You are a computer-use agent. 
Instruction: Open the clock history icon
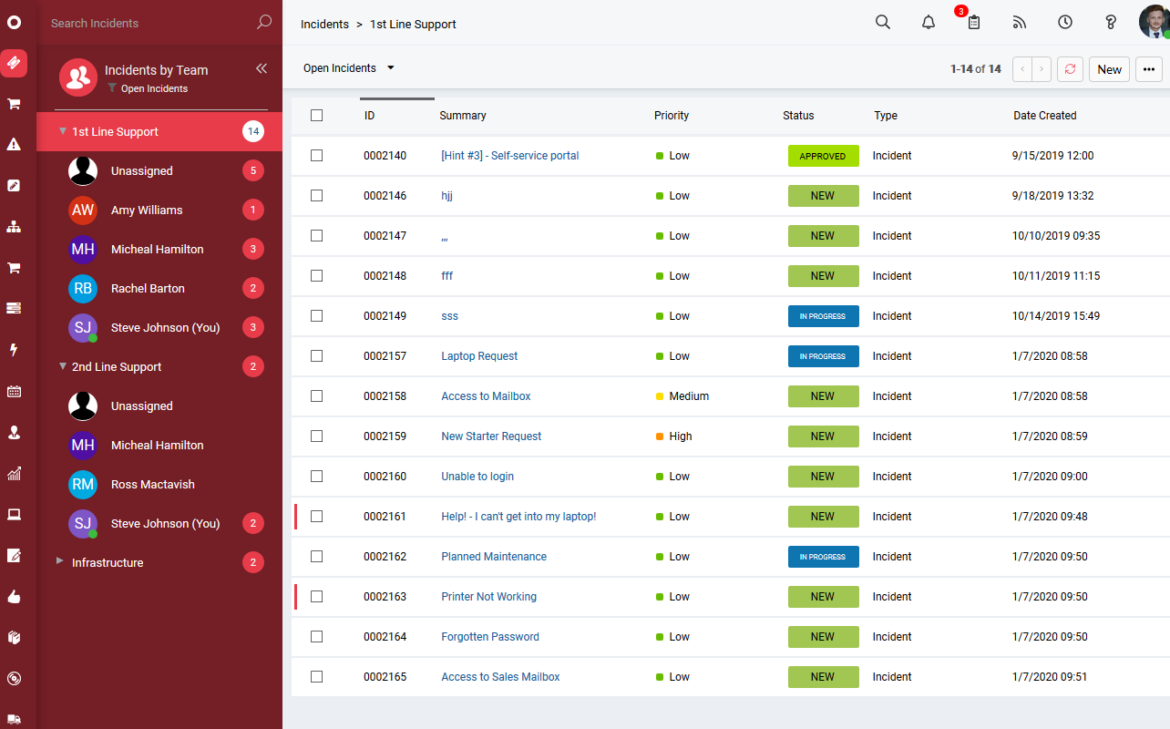click(1065, 23)
